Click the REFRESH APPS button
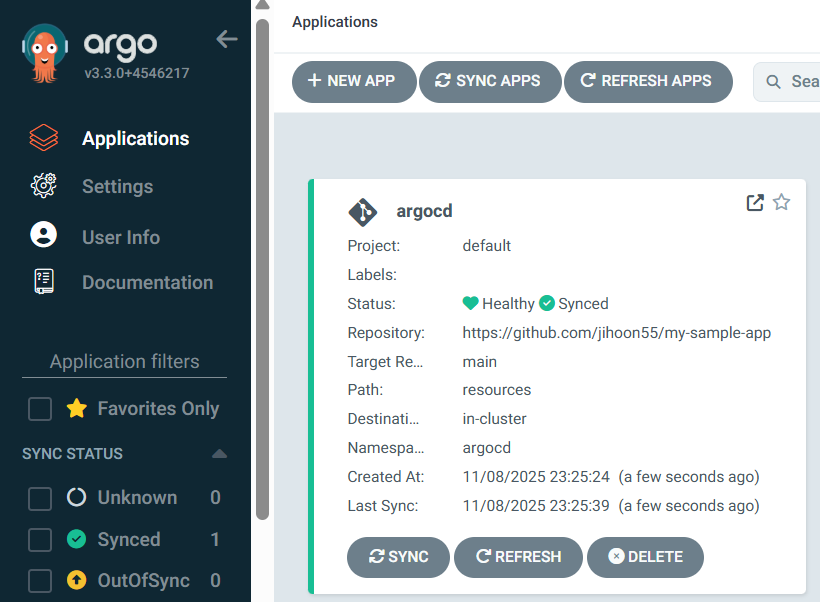The image size is (820, 602). pos(648,82)
